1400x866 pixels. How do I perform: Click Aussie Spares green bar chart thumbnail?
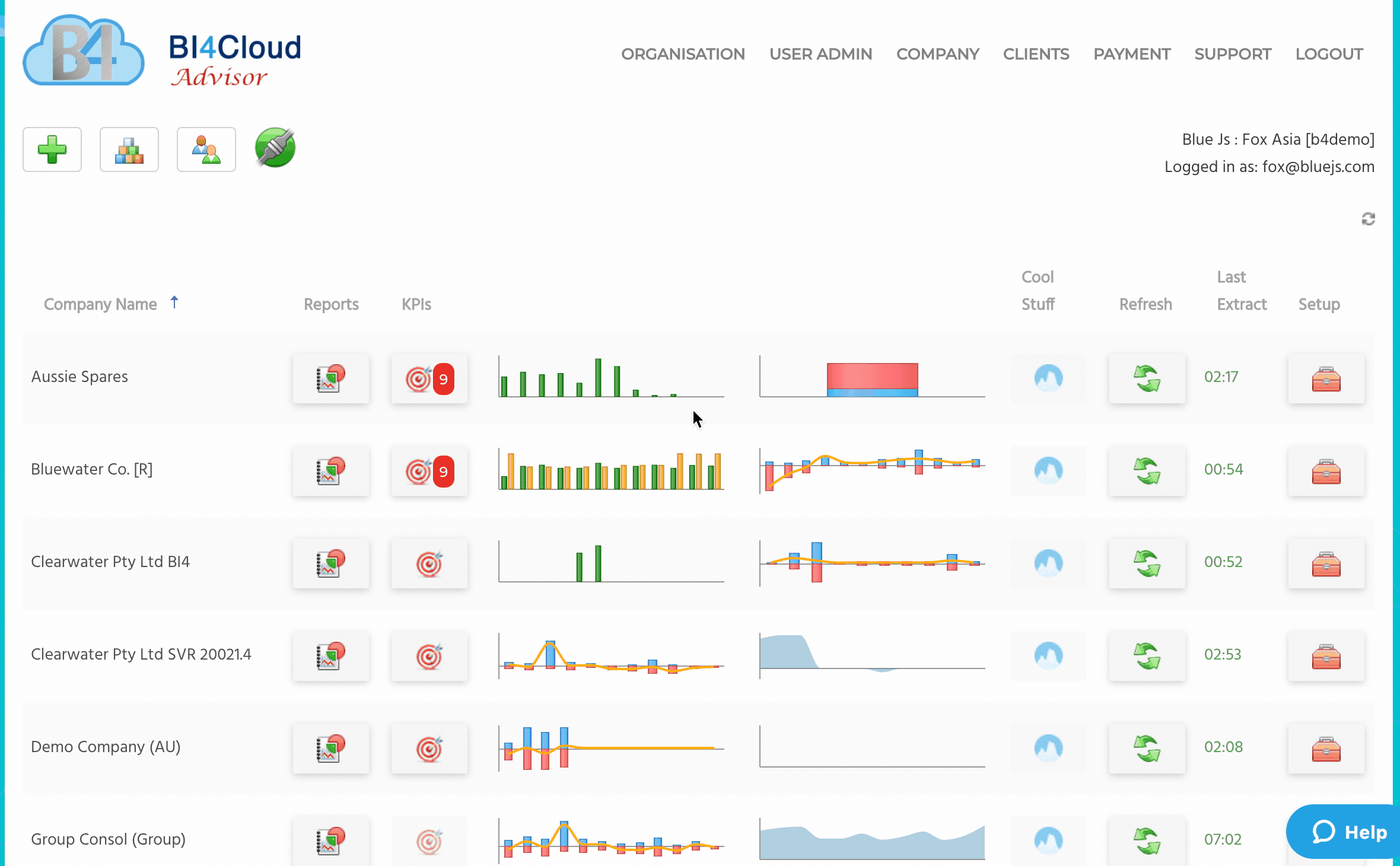pos(611,377)
